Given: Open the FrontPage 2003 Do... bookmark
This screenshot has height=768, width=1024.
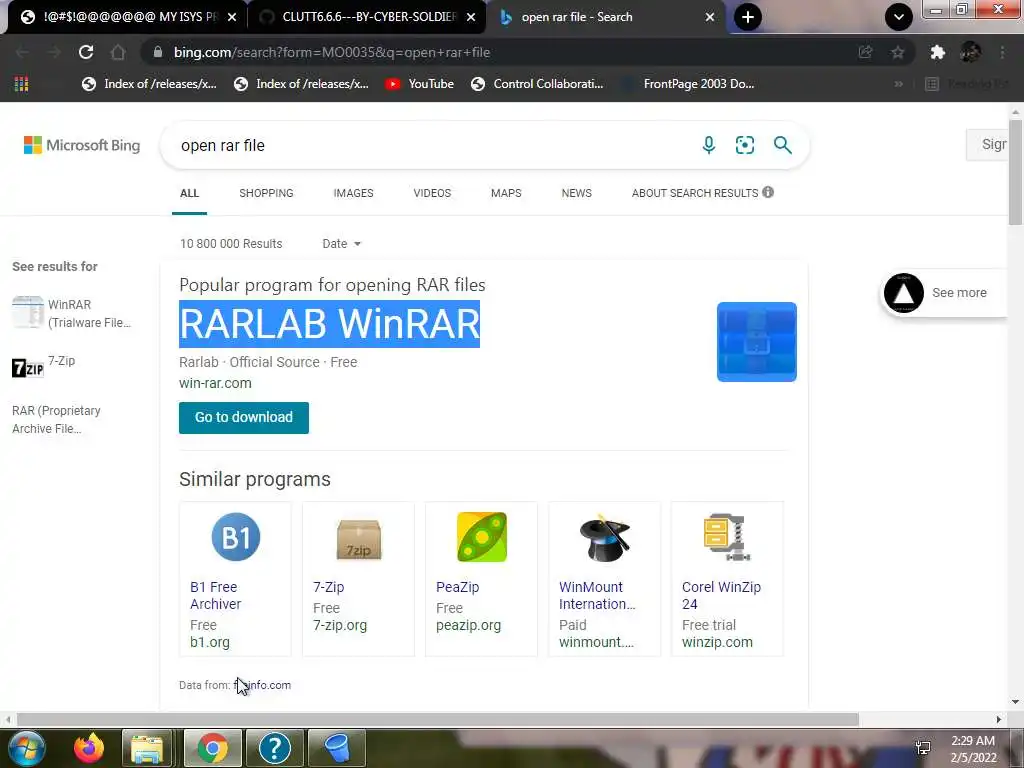Looking at the screenshot, I should click(x=688, y=84).
